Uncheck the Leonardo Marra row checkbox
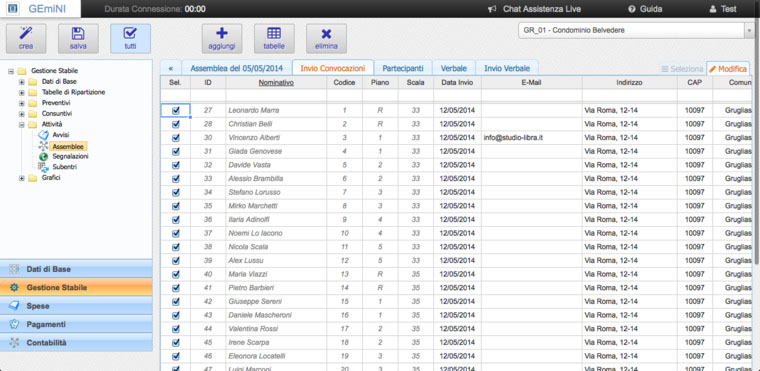Screen dimensions: 760x371 point(175,111)
